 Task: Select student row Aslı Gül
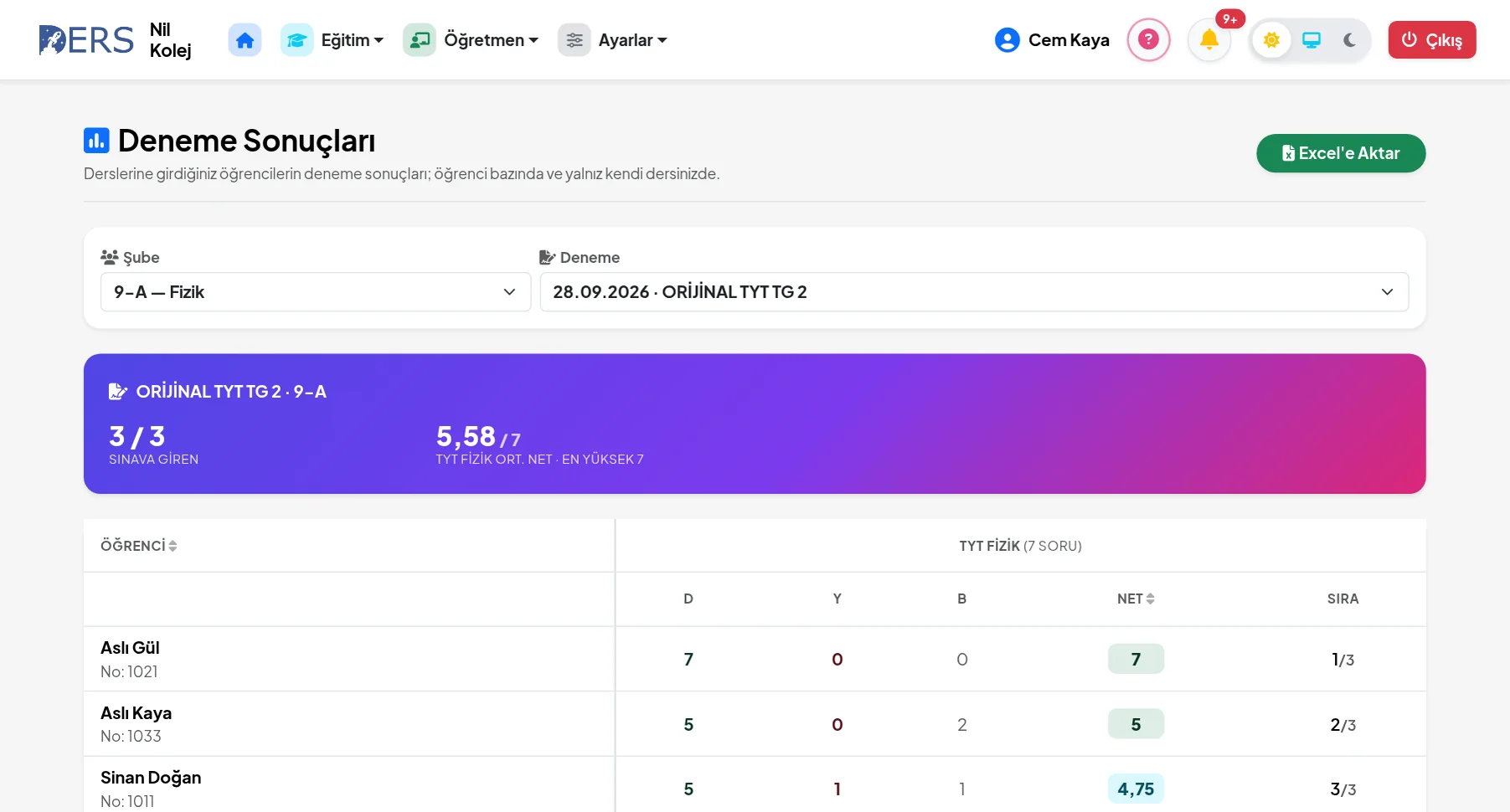(x=755, y=659)
